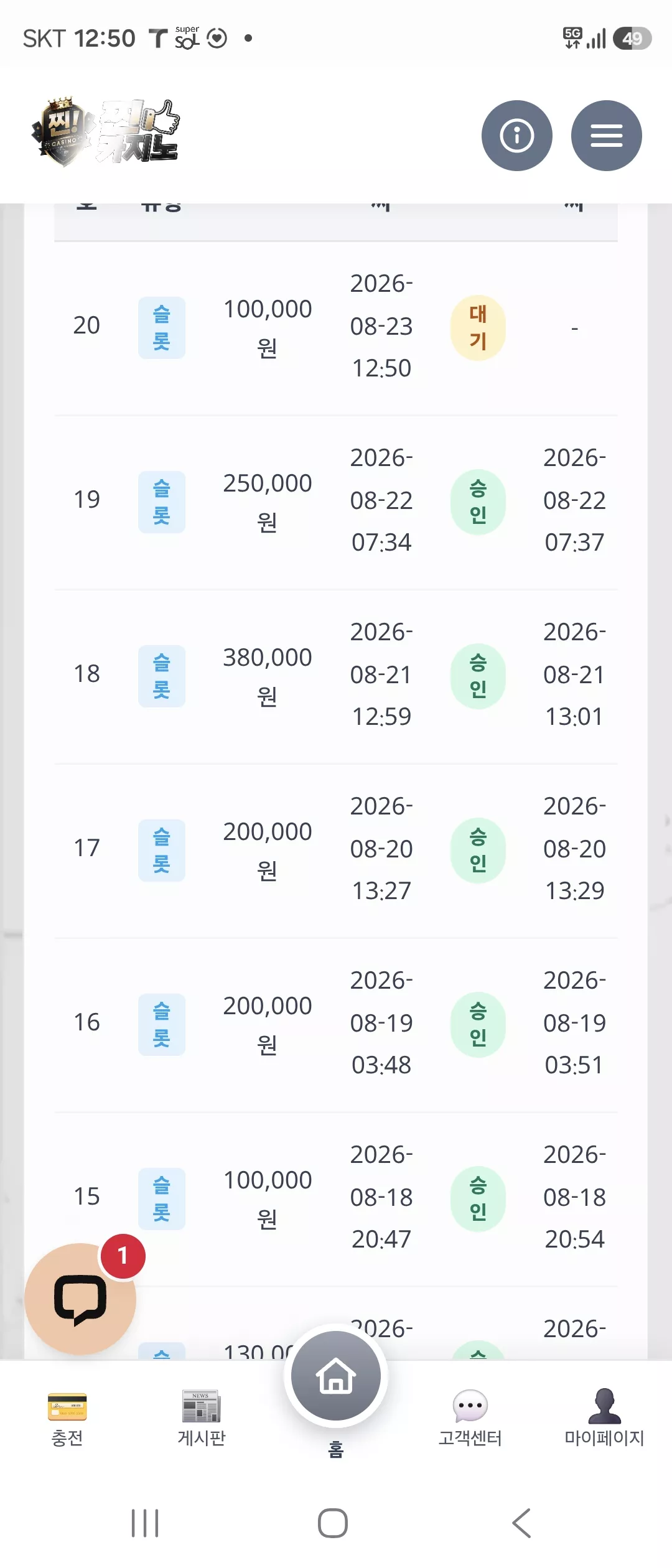The width and height of the screenshot is (672, 1568).
Task: Open 충전 card icon in bottom bar
Action: coord(67,1406)
